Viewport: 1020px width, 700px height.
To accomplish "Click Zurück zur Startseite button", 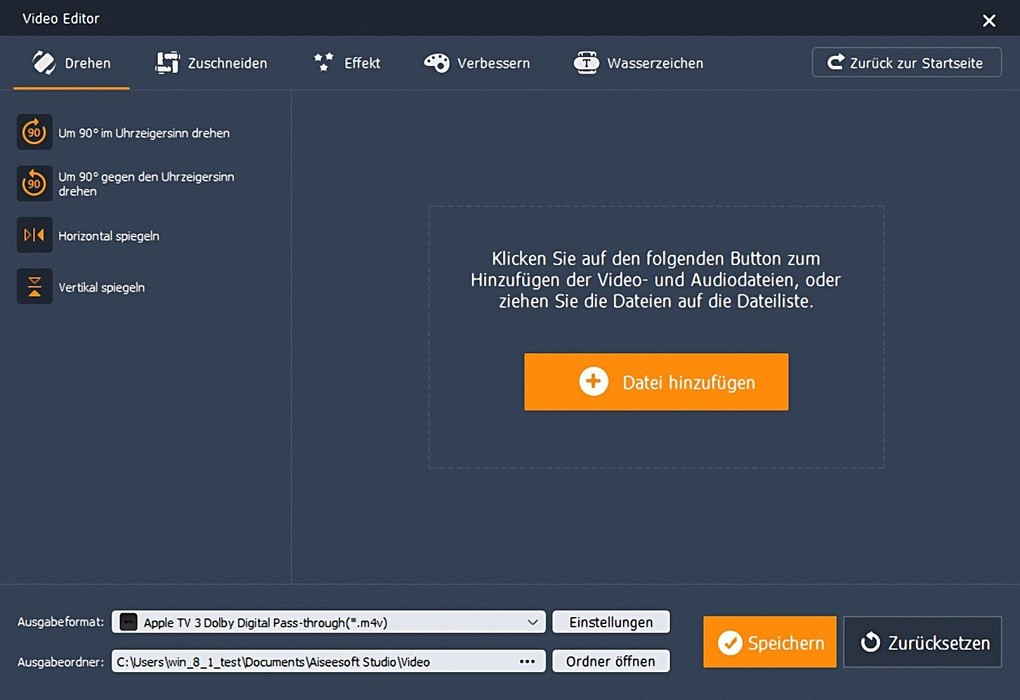I will (x=906, y=62).
